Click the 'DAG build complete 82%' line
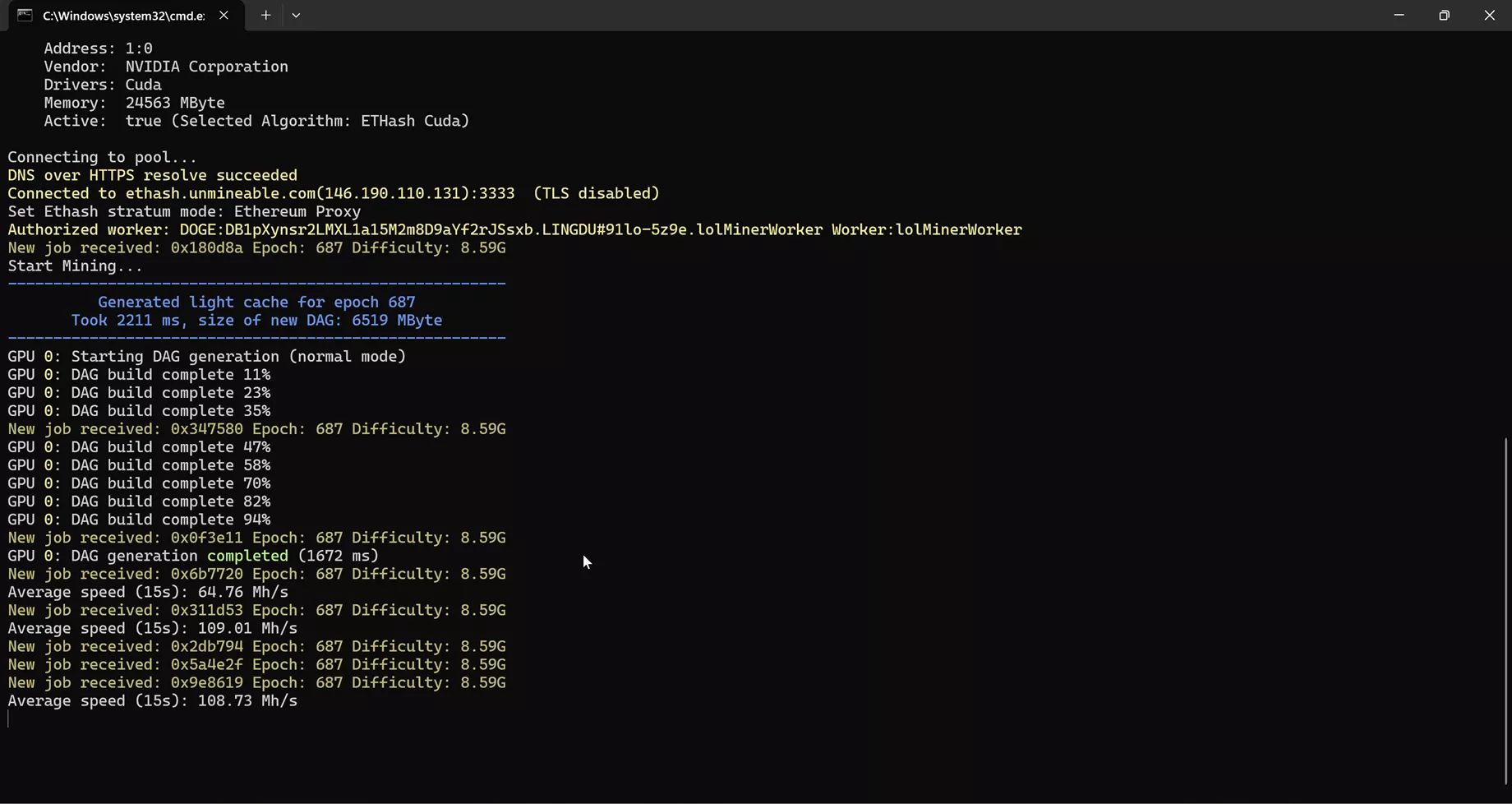1512x804 pixels. point(139,501)
